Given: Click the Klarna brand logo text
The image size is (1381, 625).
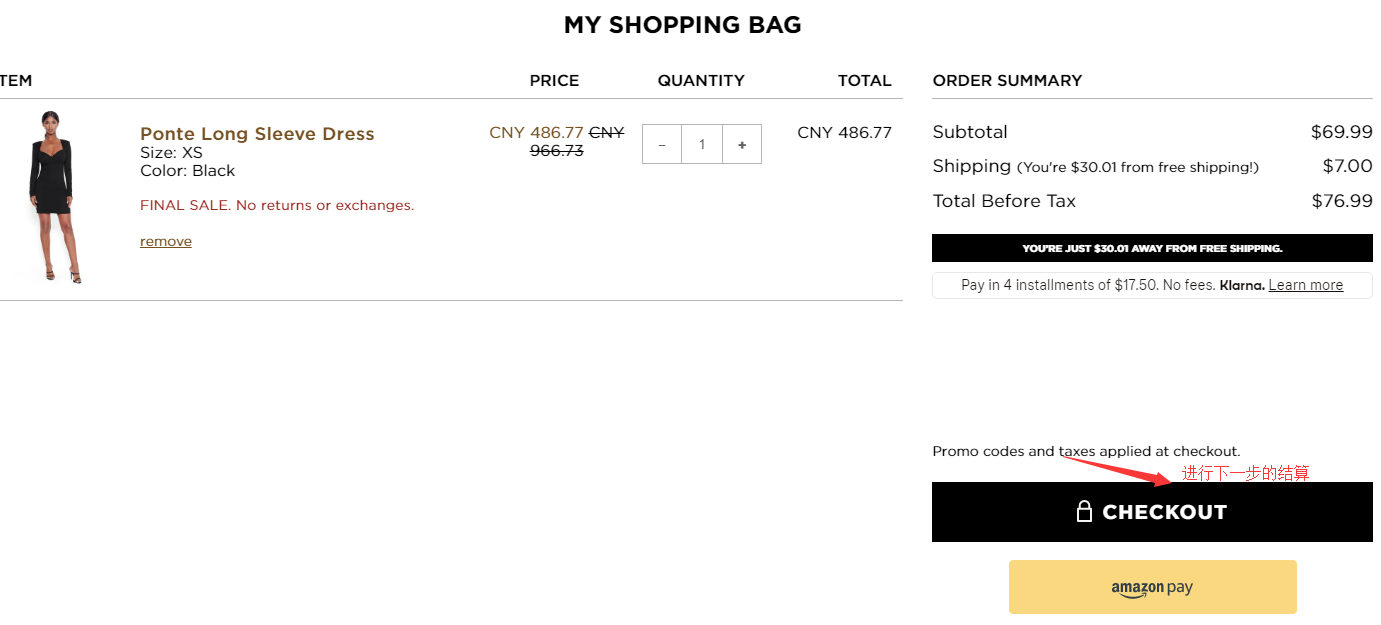Looking at the screenshot, I should tap(1241, 285).
